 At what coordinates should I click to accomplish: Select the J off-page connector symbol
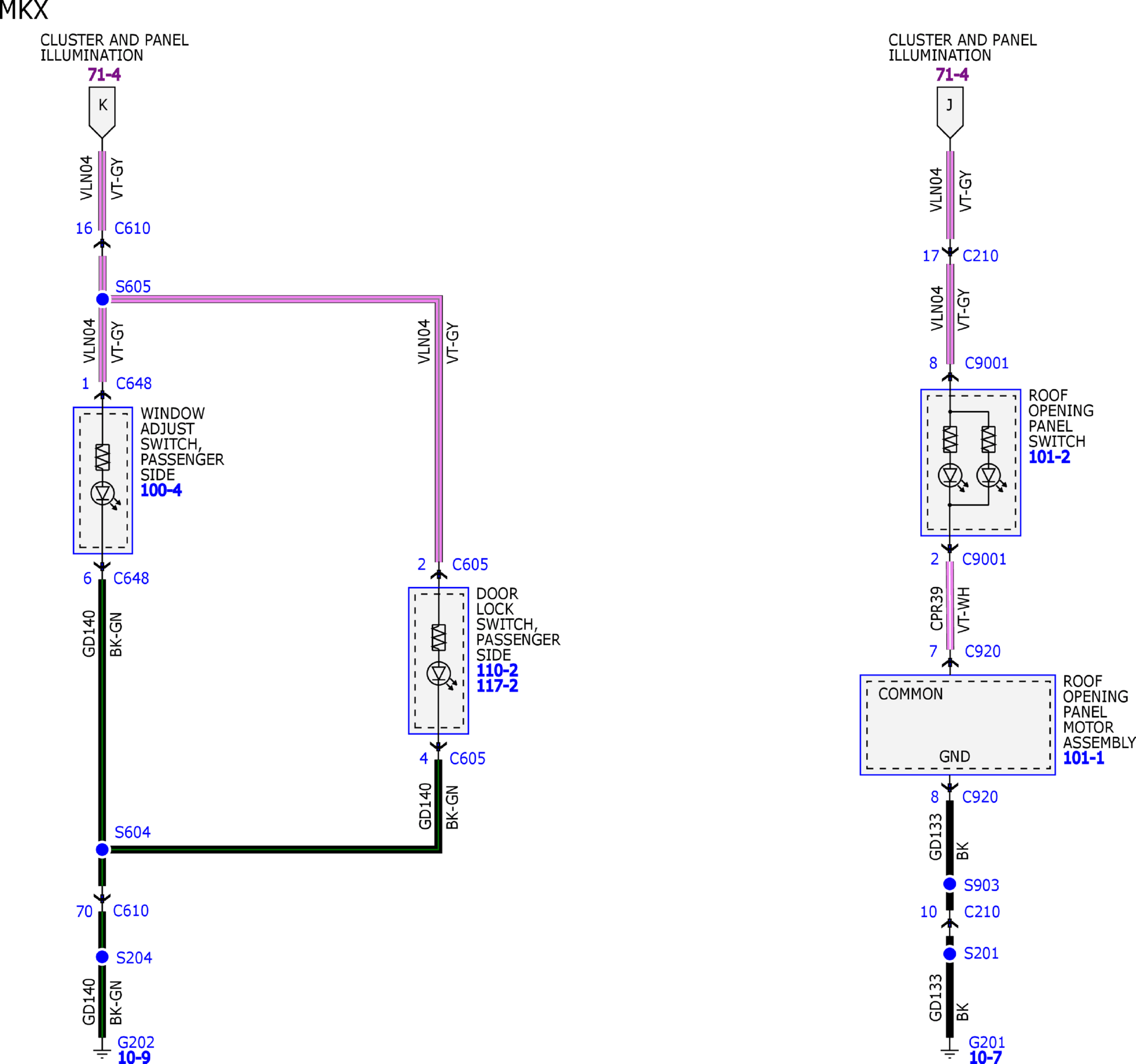(950, 112)
